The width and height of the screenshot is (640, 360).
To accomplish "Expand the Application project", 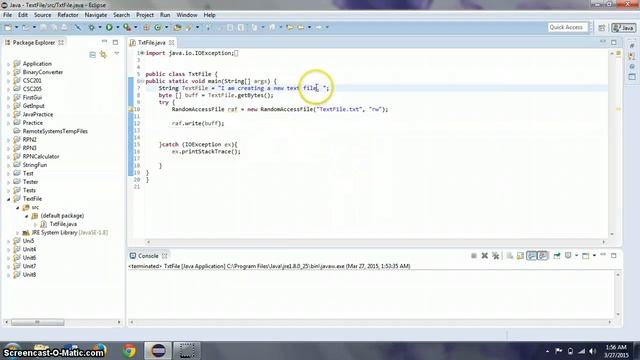I will click(8, 64).
